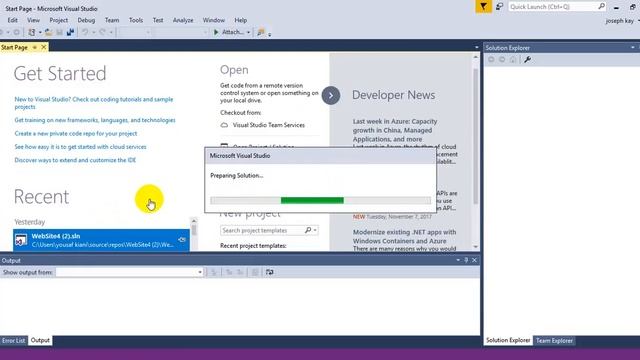The image size is (640, 360).
Task: Toggle the pin on Start Page tab
Action: (x=35, y=47)
